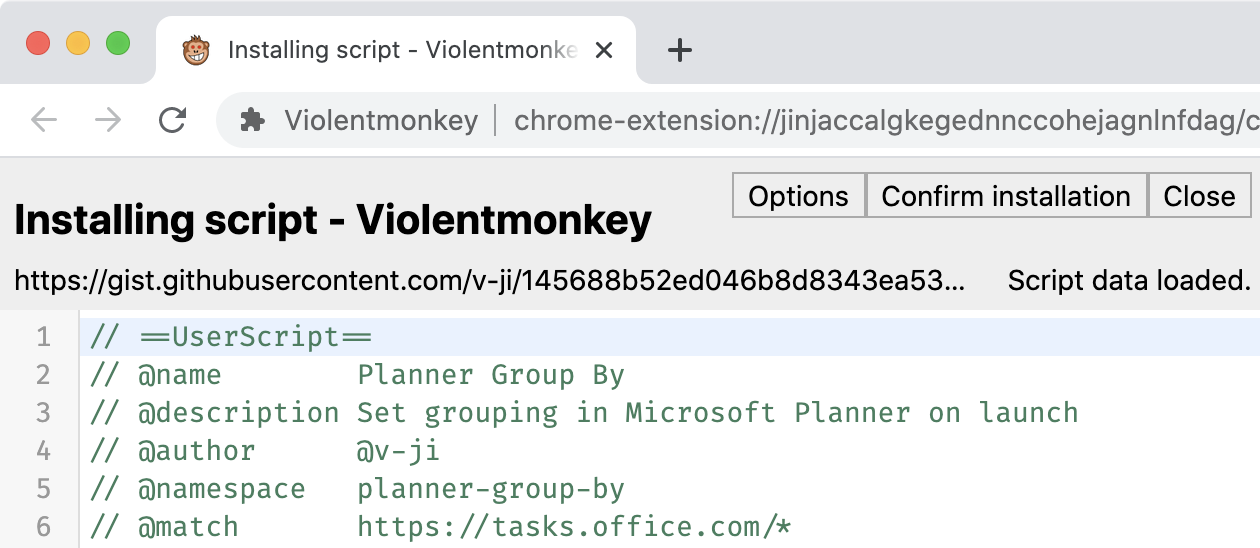Open a new browser tab
The height and width of the screenshot is (548, 1260).
(680, 50)
